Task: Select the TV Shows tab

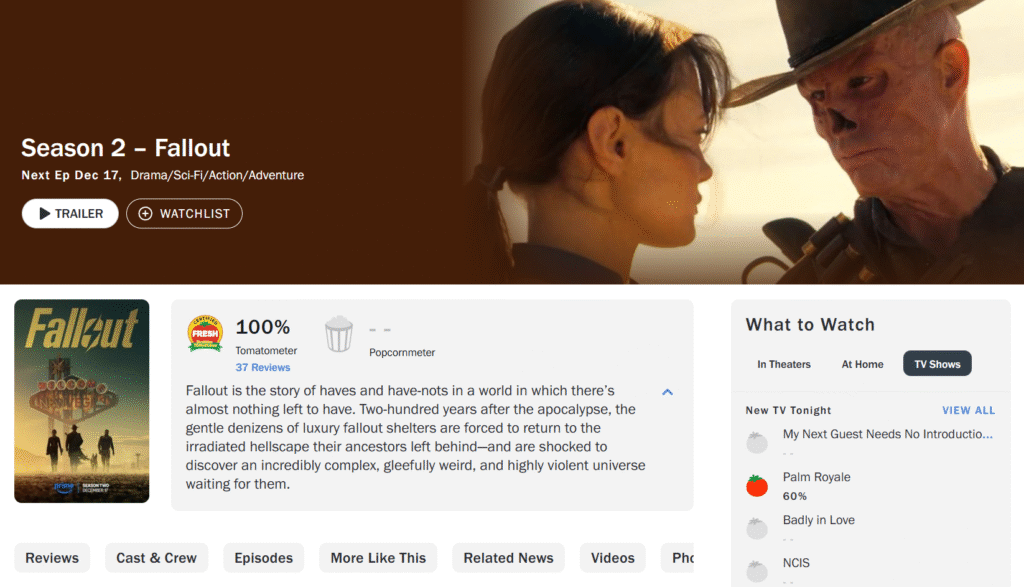Action: [x=937, y=364]
